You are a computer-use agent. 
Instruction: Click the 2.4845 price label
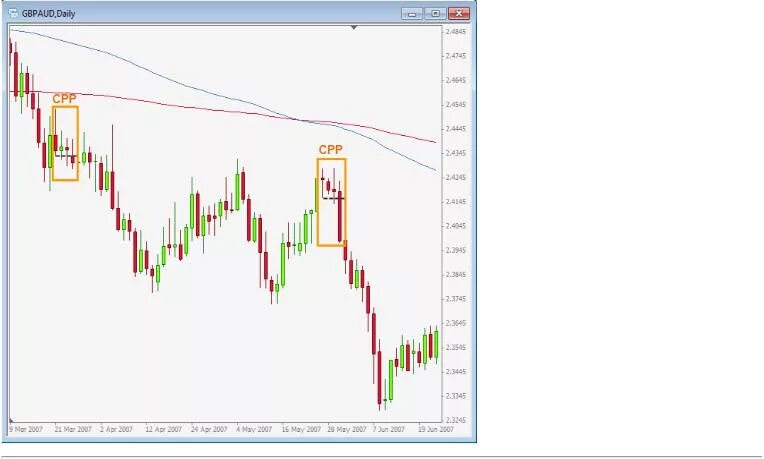pyautogui.click(x=456, y=32)
